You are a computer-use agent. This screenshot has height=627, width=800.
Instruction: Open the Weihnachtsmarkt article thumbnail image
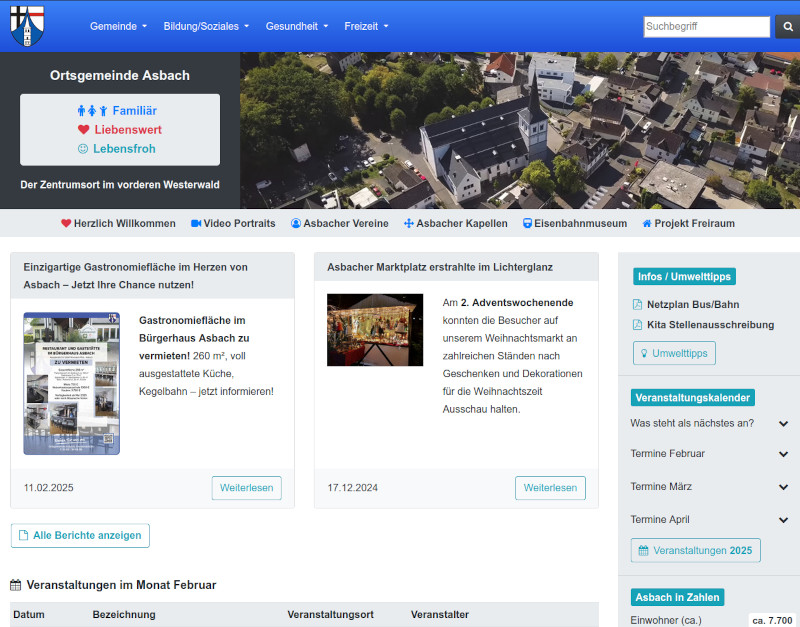[x=375, y=330]
